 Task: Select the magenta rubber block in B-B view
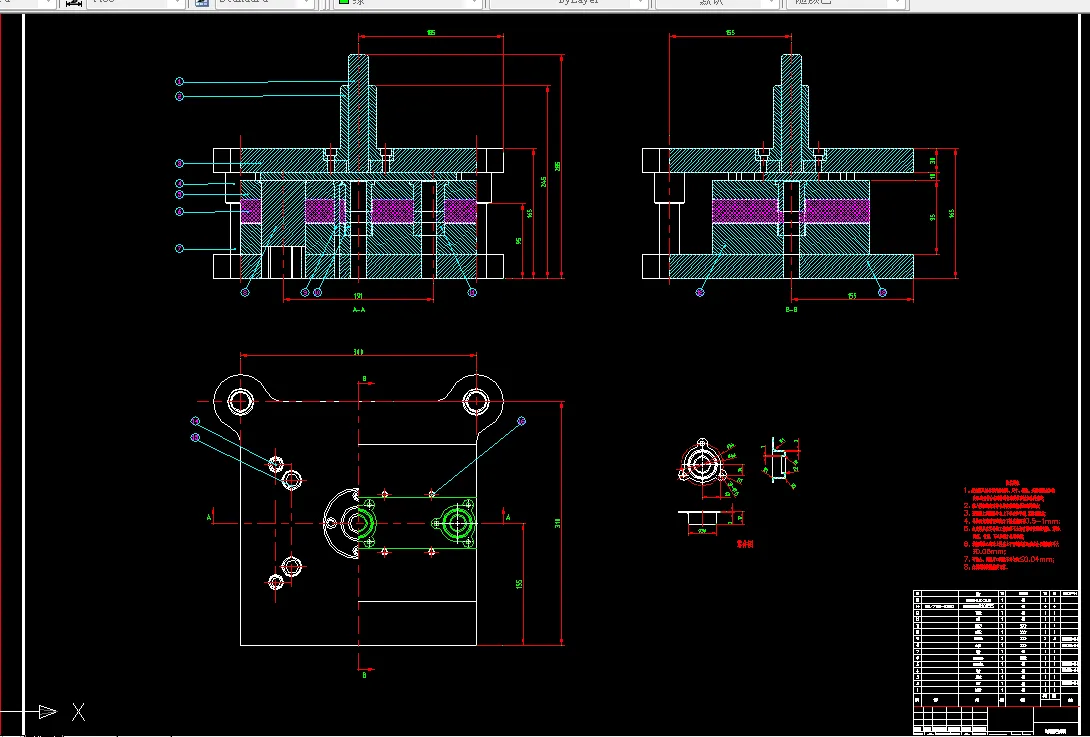pyautogui.click(x=747, y=211)
